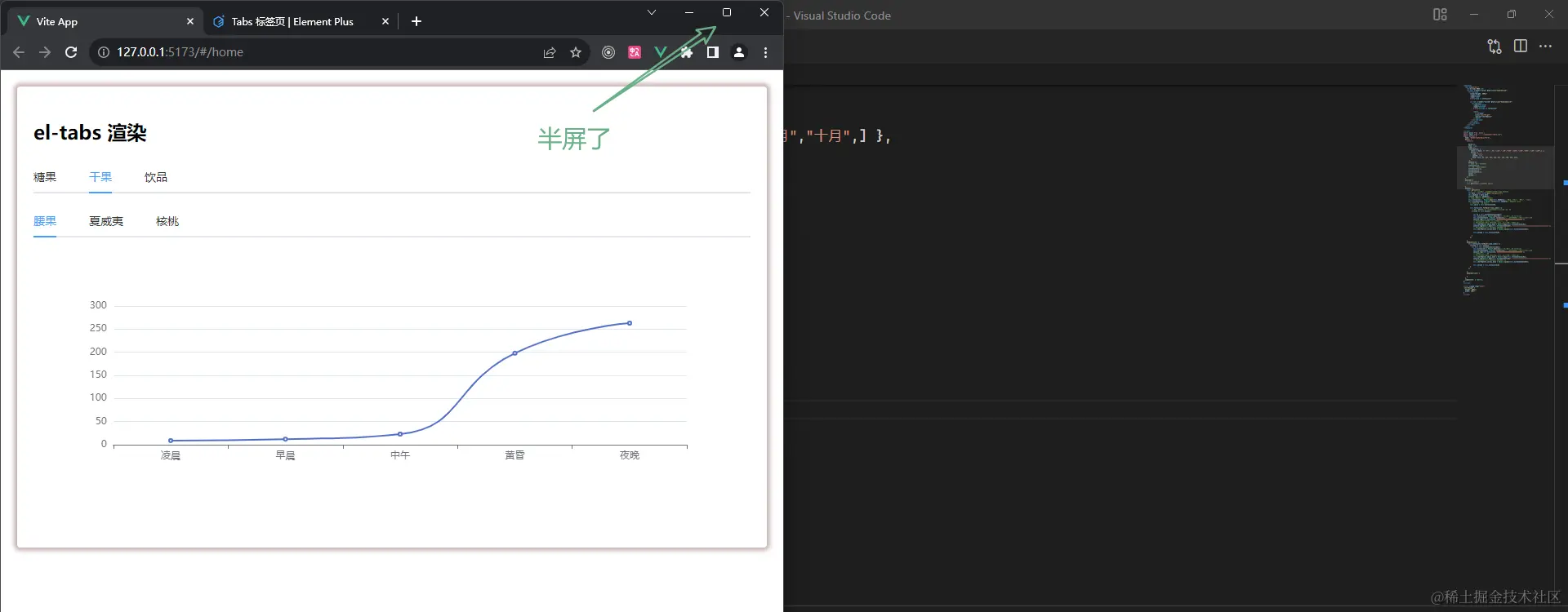Click the chart data point above 早晨
This screenshot has width=1568, height=612.
[x=285, y=439]
